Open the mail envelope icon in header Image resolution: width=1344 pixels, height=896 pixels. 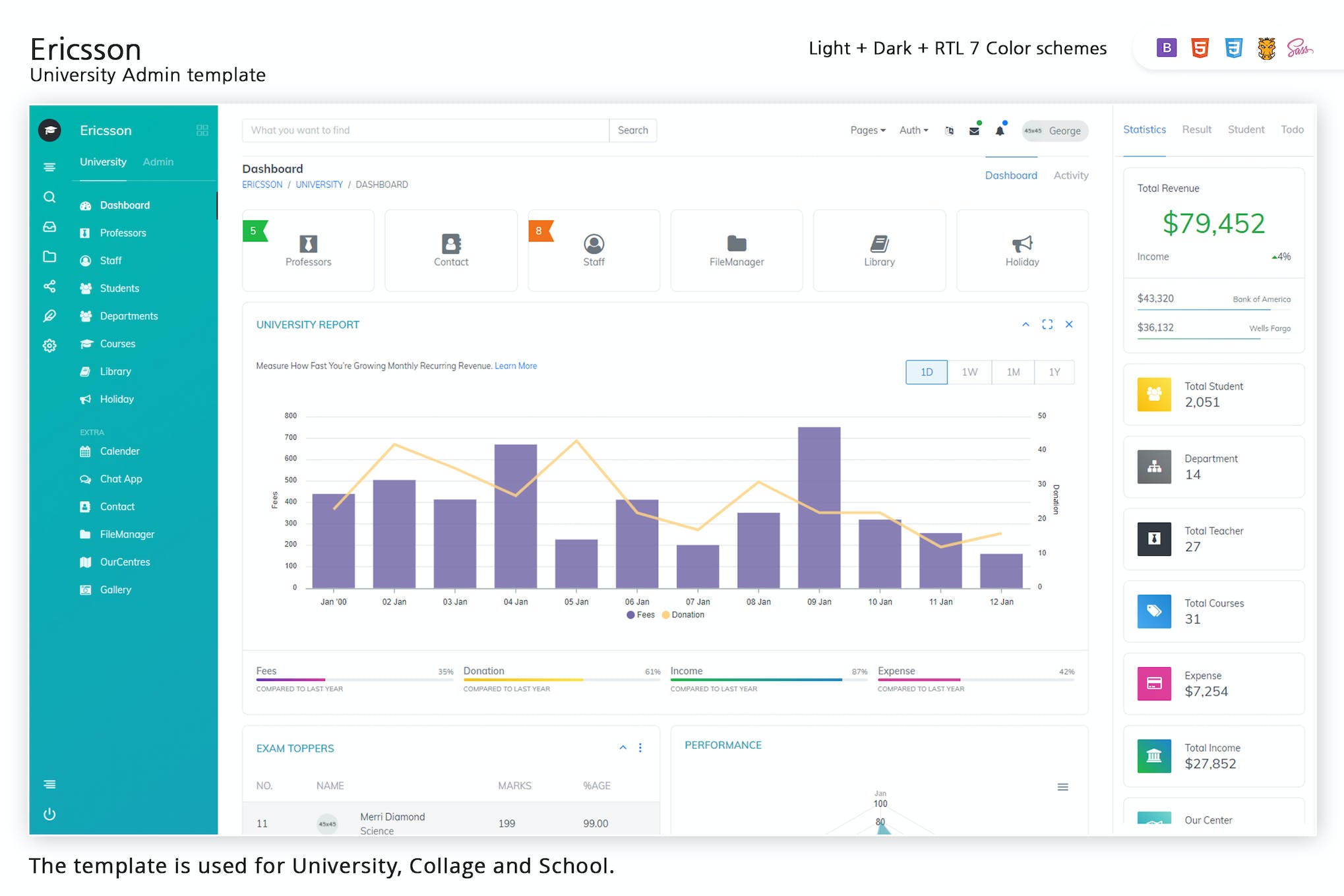pyautogui.click(x=974, y=131)
